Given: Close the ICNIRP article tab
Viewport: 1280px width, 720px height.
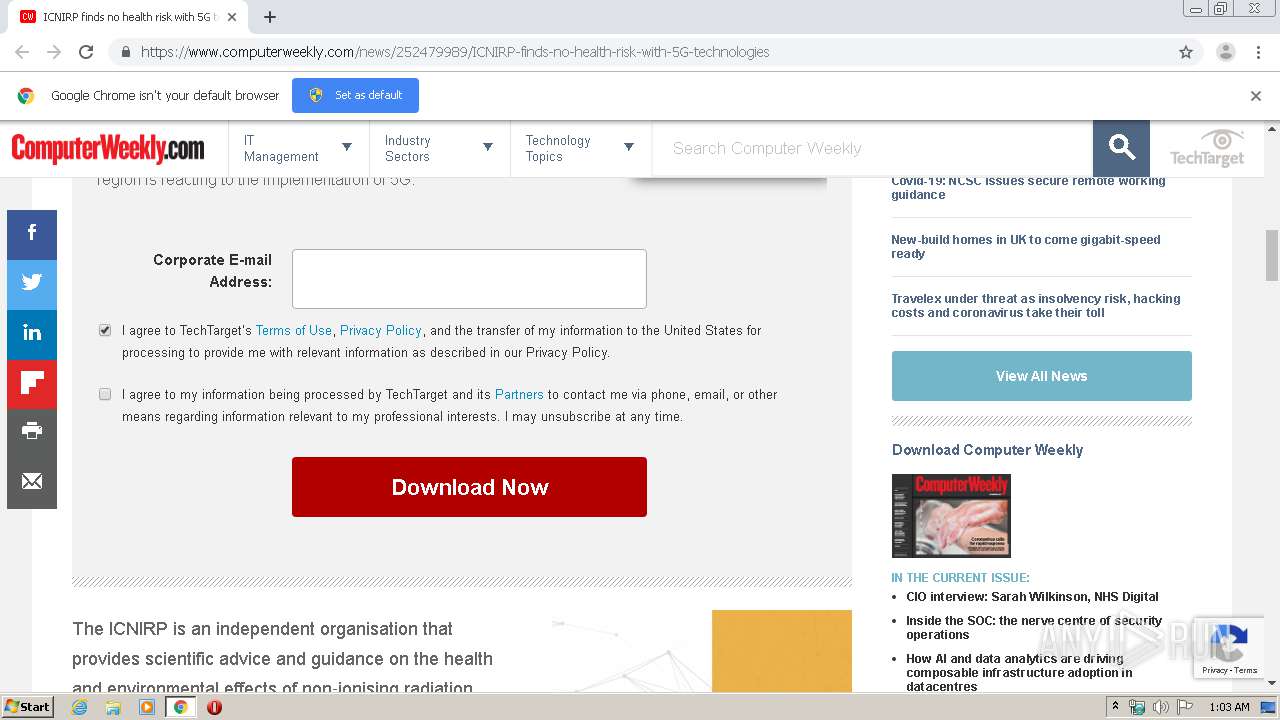Looking at the screenshot, I should 232,17.
